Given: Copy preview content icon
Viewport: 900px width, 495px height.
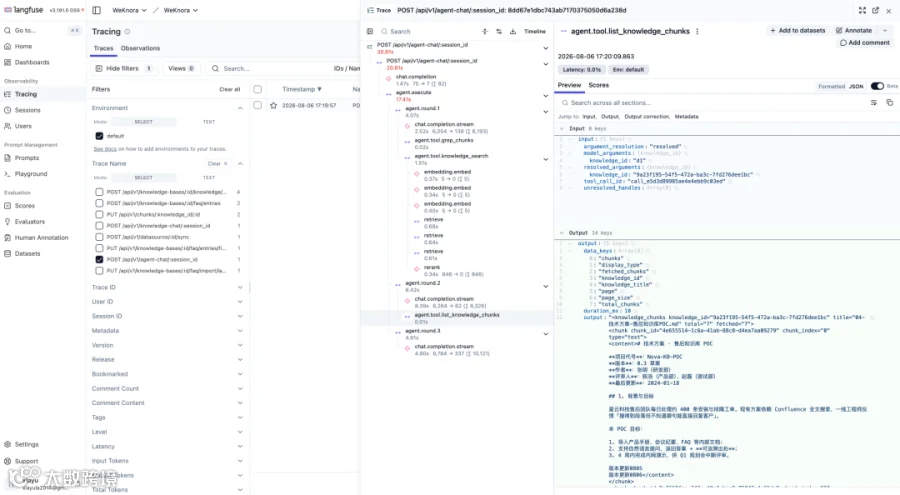Looking at the screenshot, I should tap(890, 103).
